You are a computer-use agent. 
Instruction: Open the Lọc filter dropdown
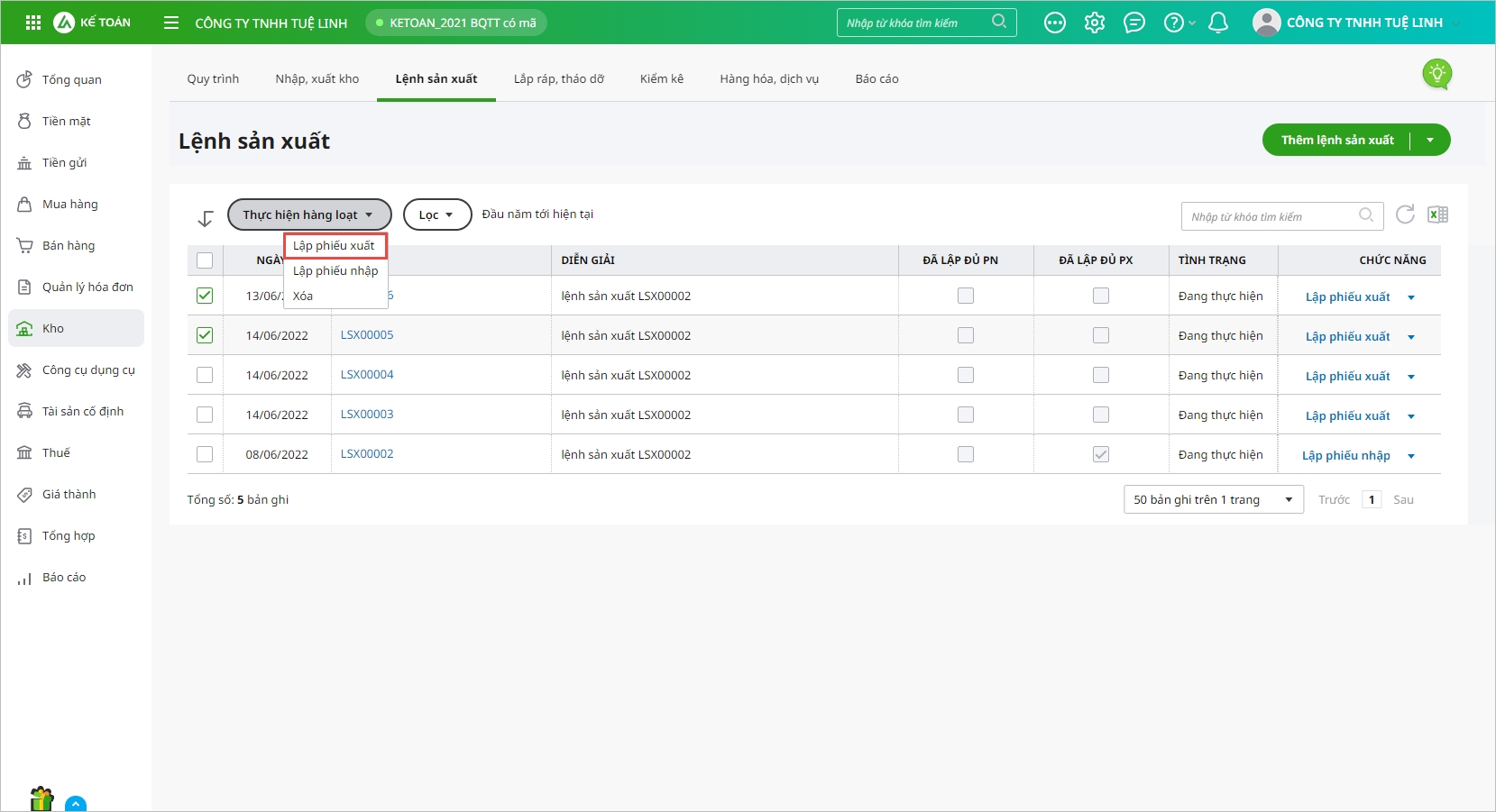click(436, 214)
